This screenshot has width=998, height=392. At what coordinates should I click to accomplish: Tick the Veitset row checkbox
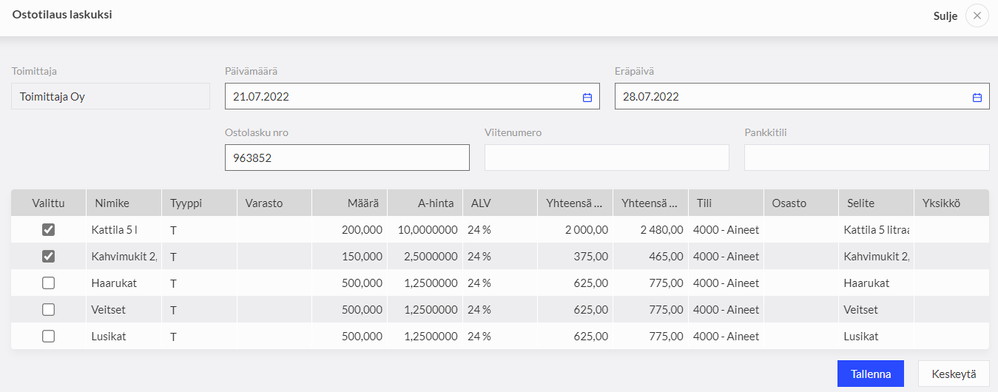tap(48, 310)
